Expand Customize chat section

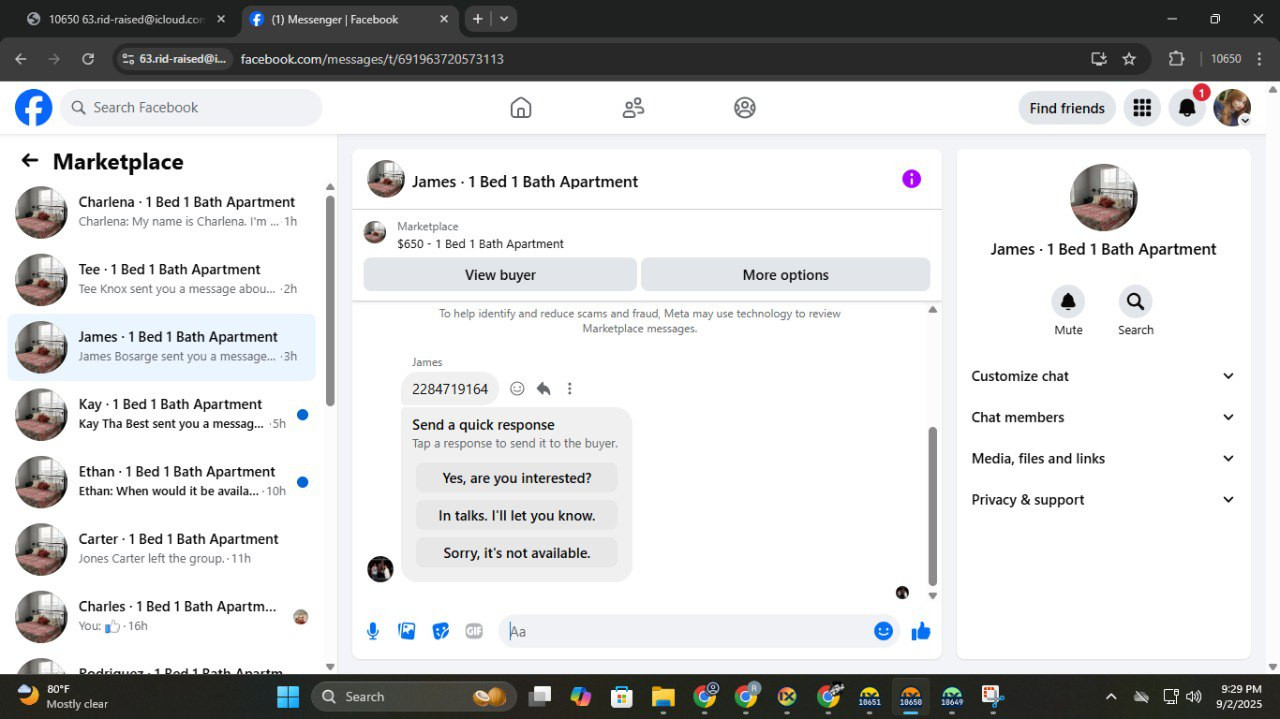[1103, 376]
